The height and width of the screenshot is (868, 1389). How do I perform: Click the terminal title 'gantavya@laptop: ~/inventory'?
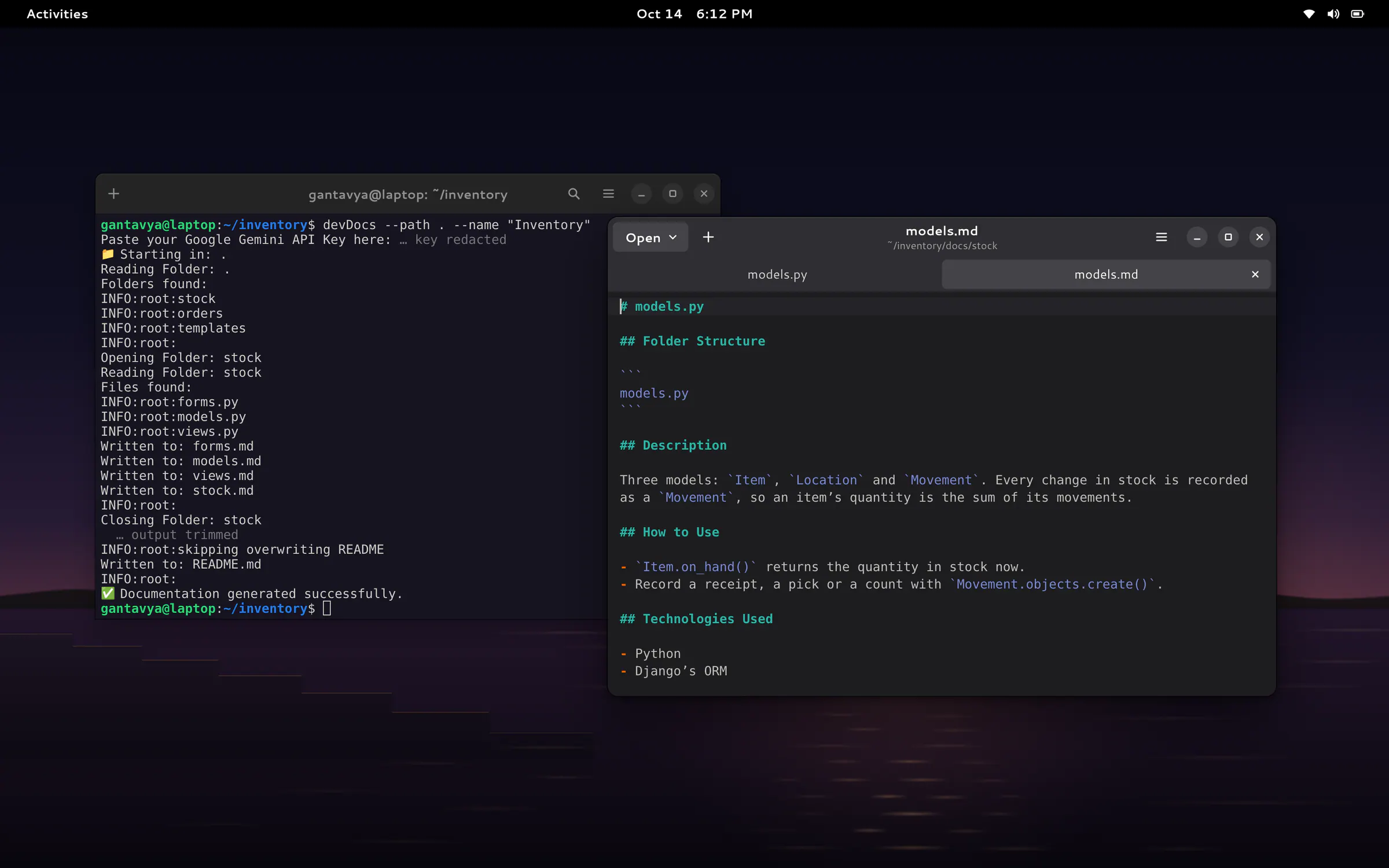pyautogui.click(x=408, y=194)
